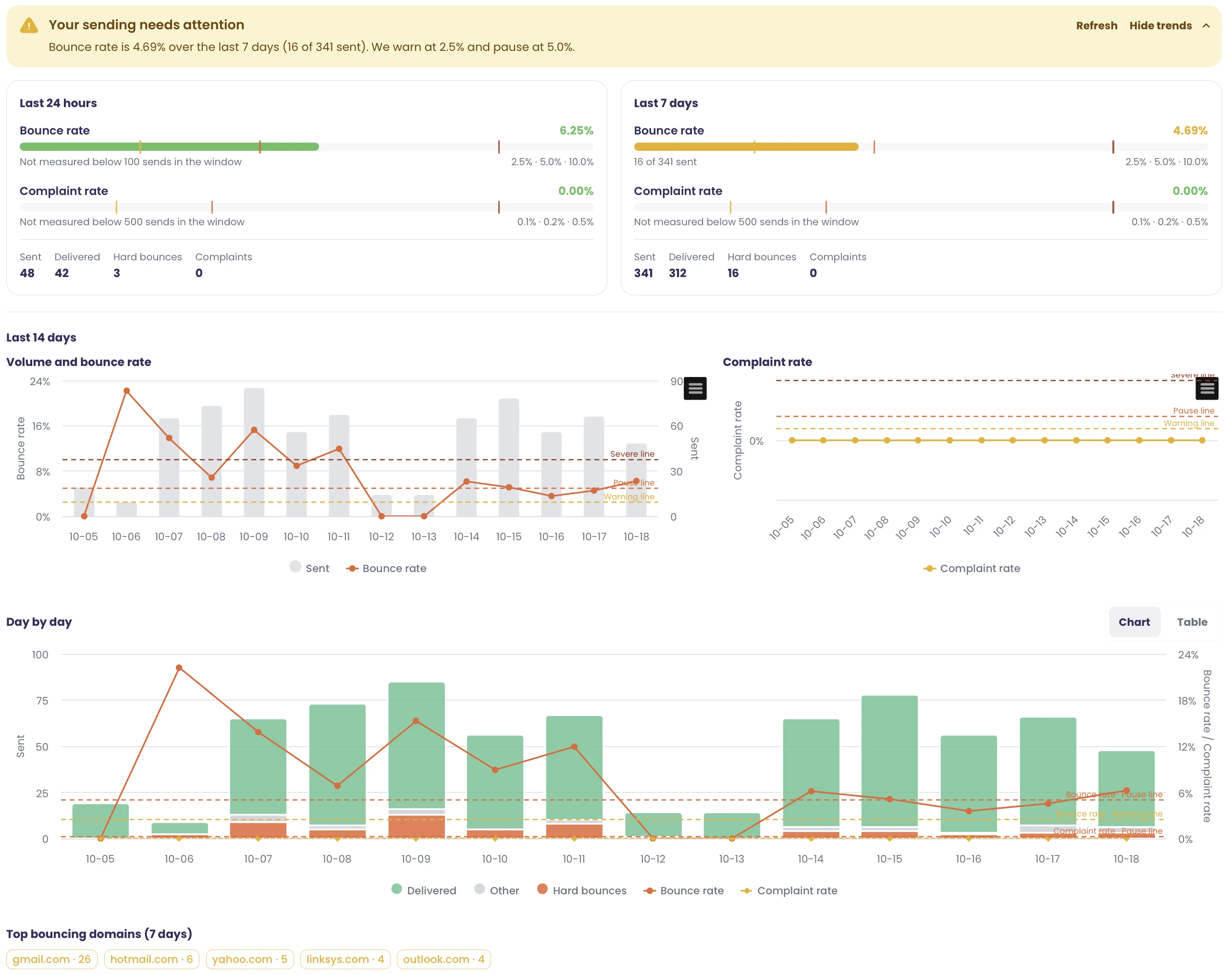This screenshot has height=975, width=1232.
Task: Click the Last 24 hours Sent value 48
Action: pos(27,273)
